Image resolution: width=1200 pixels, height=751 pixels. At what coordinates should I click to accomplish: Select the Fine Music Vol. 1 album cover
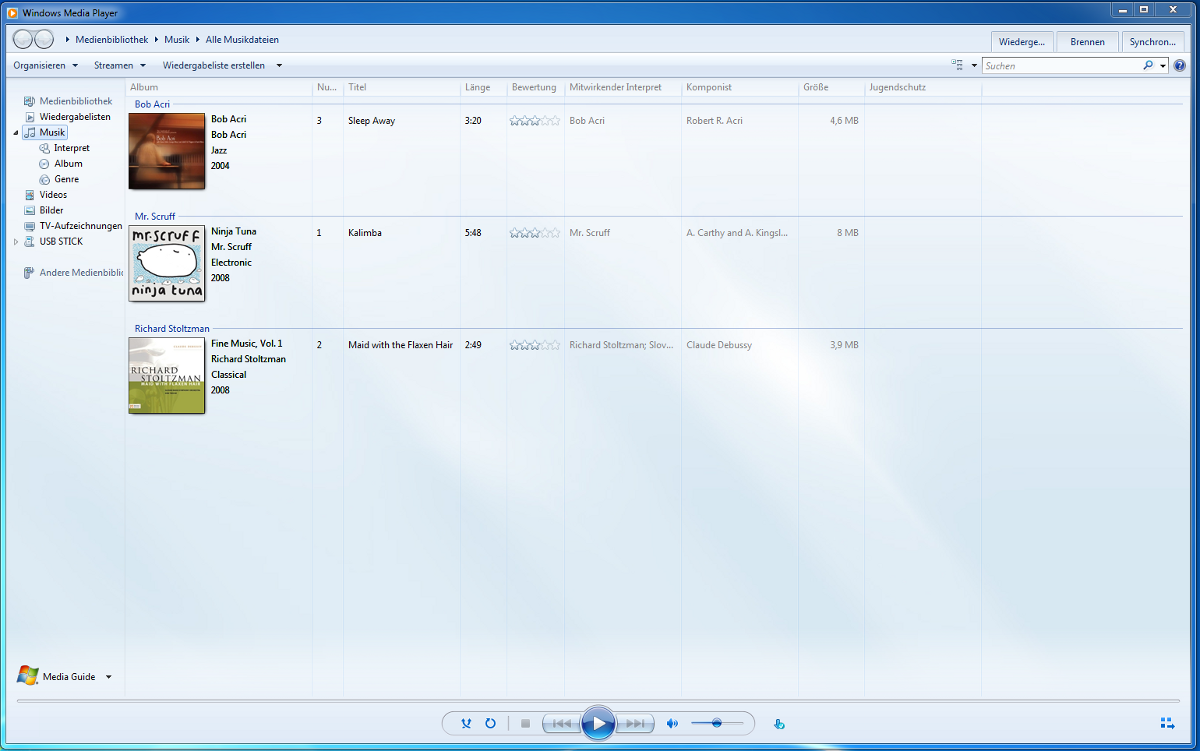pyautogui.click(x=167, y=375)
